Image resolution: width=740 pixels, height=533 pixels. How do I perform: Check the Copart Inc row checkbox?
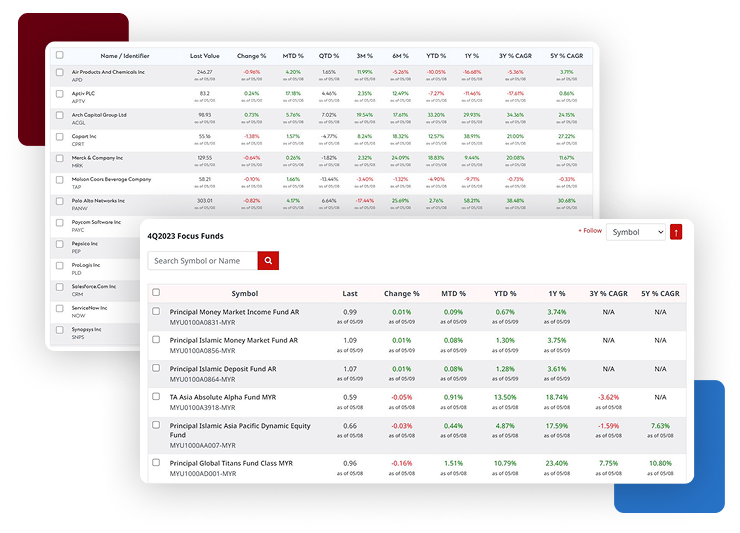coord(59,136)
